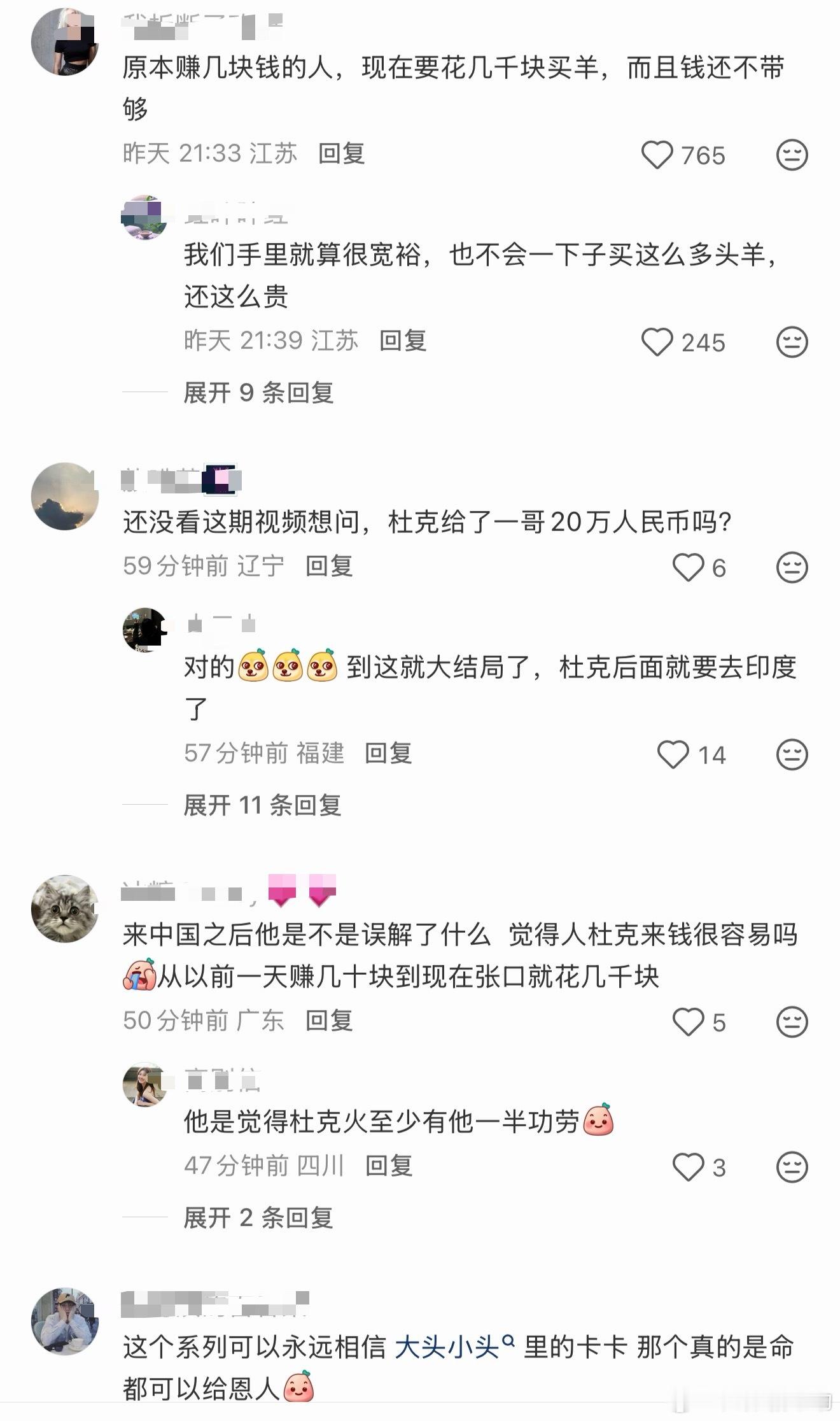Like the reply showing 245 likes
Viewport: 840px width, 1421px height.
tap(657, 342)
